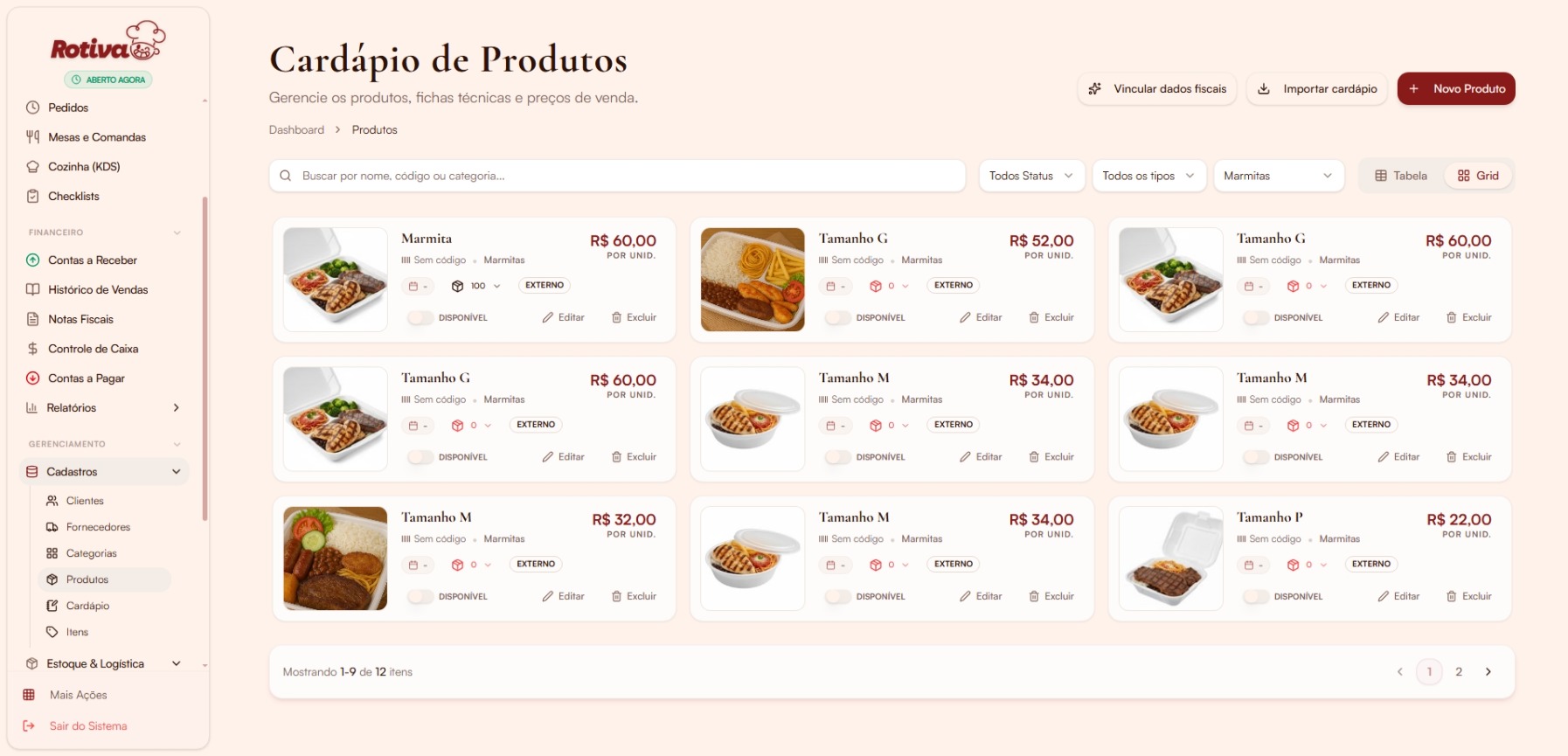Image resolution: width=1568 pixels, height=756 pixels.
Task: Click the Cardápio edit-note icon
Action: (x=52, y=606)
